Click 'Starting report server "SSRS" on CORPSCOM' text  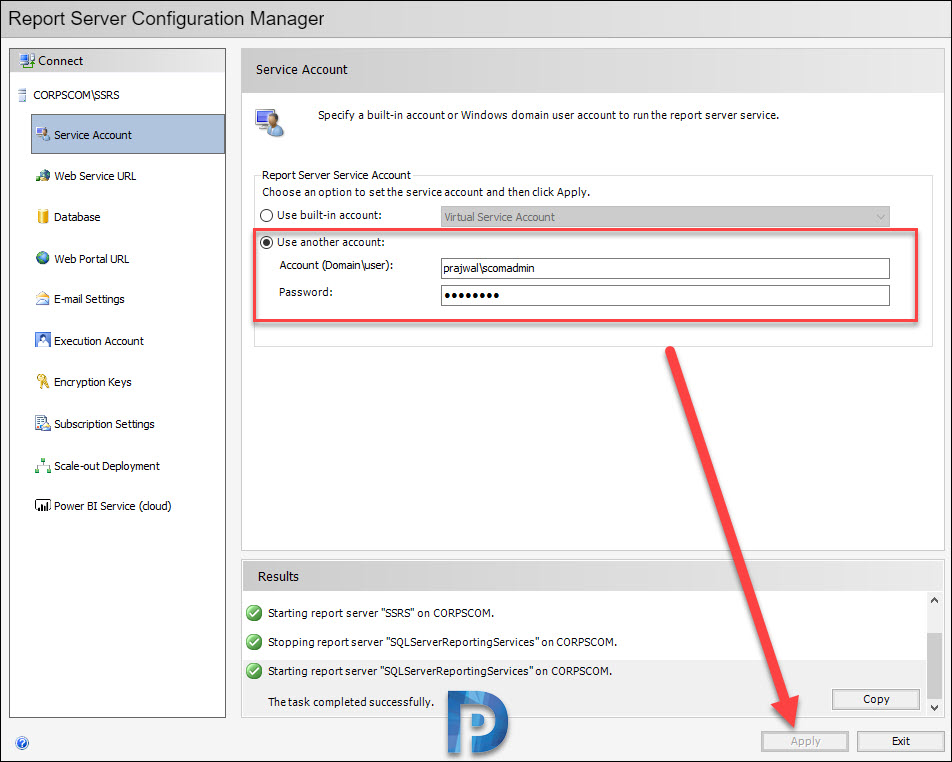381,613
